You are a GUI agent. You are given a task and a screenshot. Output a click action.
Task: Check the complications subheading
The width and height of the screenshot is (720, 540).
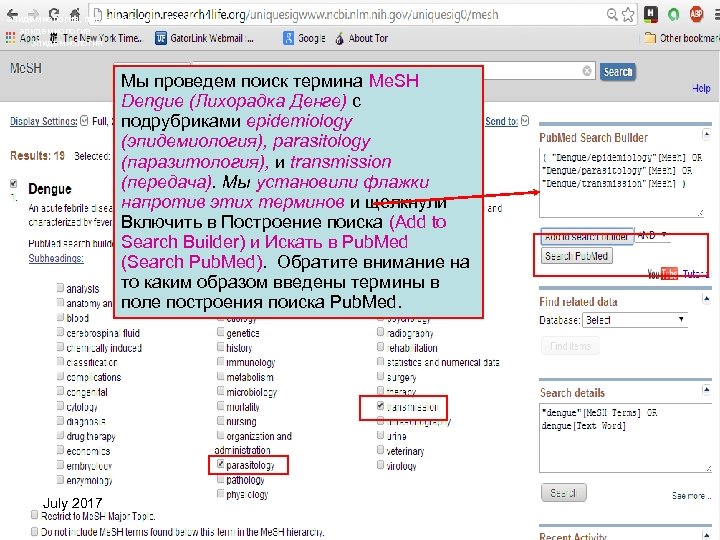pyautogui.click(x=60, y=376)
